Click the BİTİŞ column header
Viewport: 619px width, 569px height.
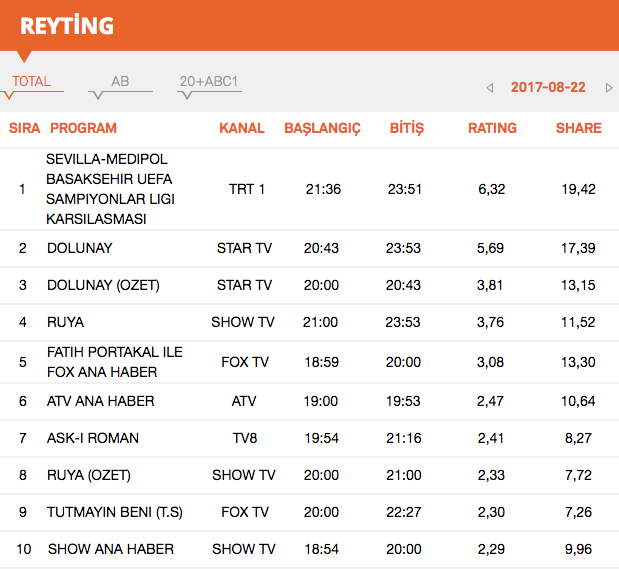(406, 128)
